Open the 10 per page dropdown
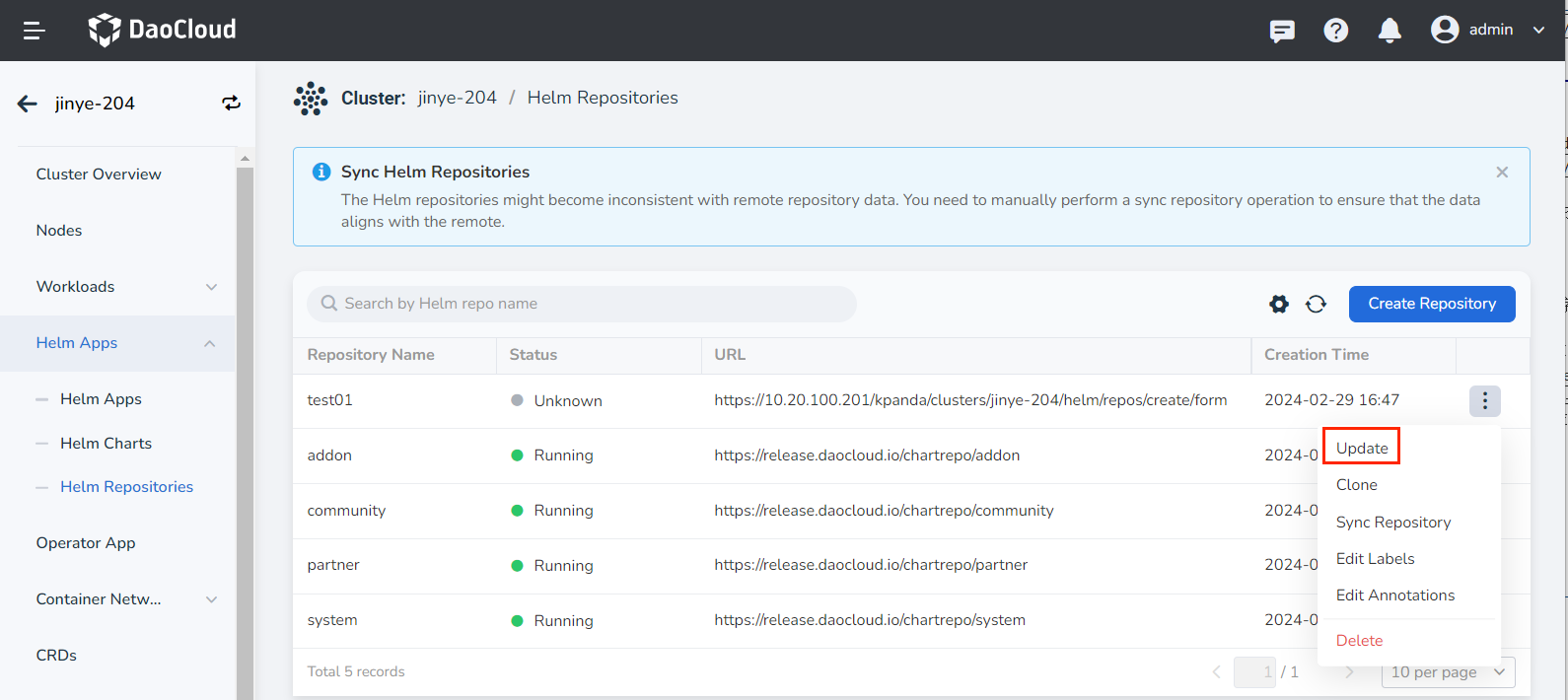This screenshot has width=1568, height=700. coord(1447,671)
